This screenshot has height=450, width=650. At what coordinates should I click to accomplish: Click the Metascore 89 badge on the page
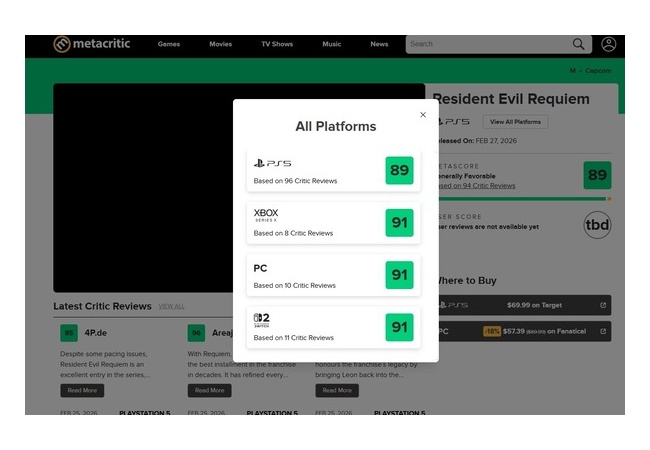[x=597, y=175]
